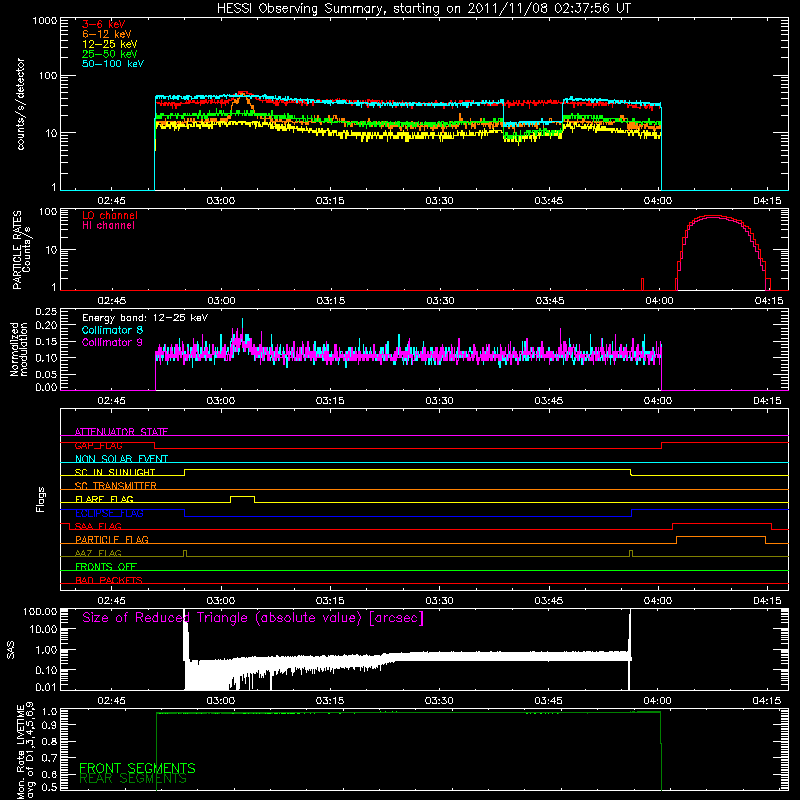This screenshot has width=800, height=800.
Task: Click the Mon. Rate LIVETIME axis label
Action: (25, 751)
